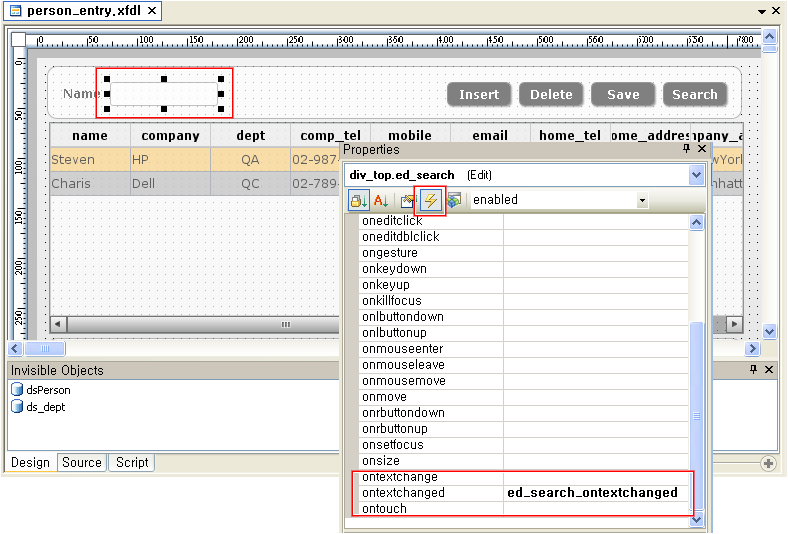The height and width of the screenshot is (534, 788).
Task: Click the alphabetical sort icon in Properties
Action: 381,200
